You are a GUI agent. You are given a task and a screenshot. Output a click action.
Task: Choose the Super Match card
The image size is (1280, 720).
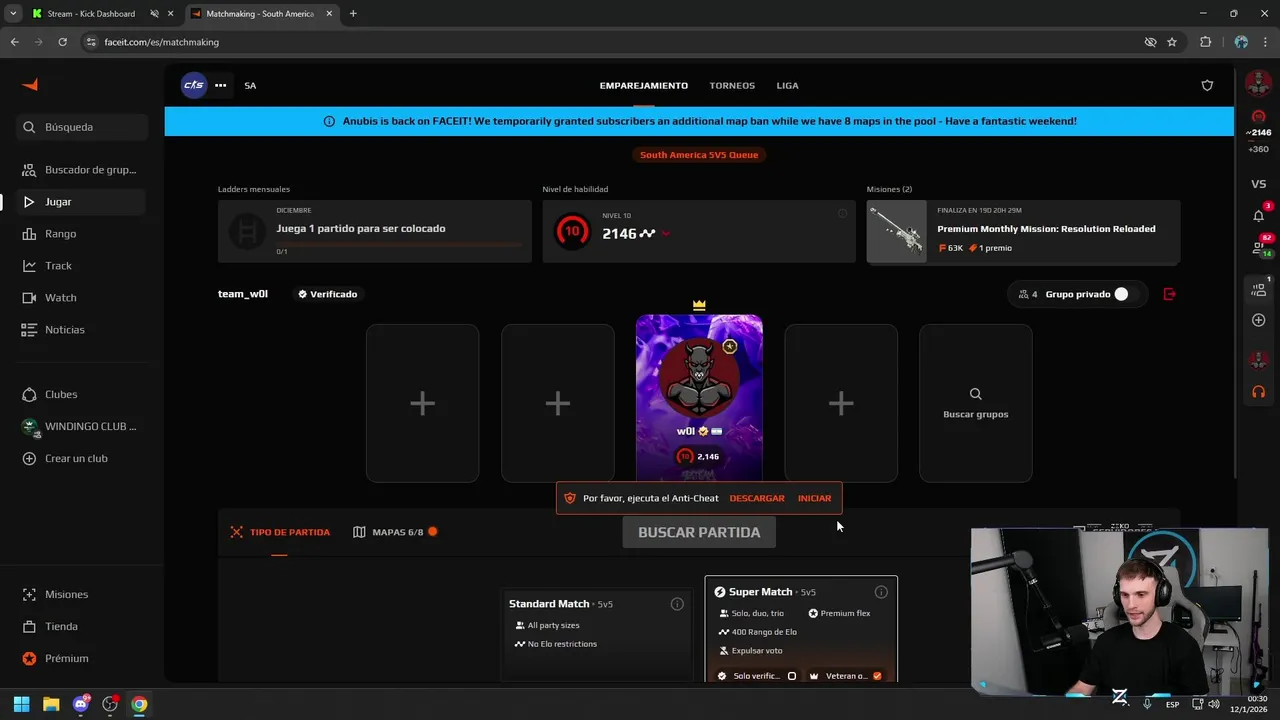[x=801, y=629]
